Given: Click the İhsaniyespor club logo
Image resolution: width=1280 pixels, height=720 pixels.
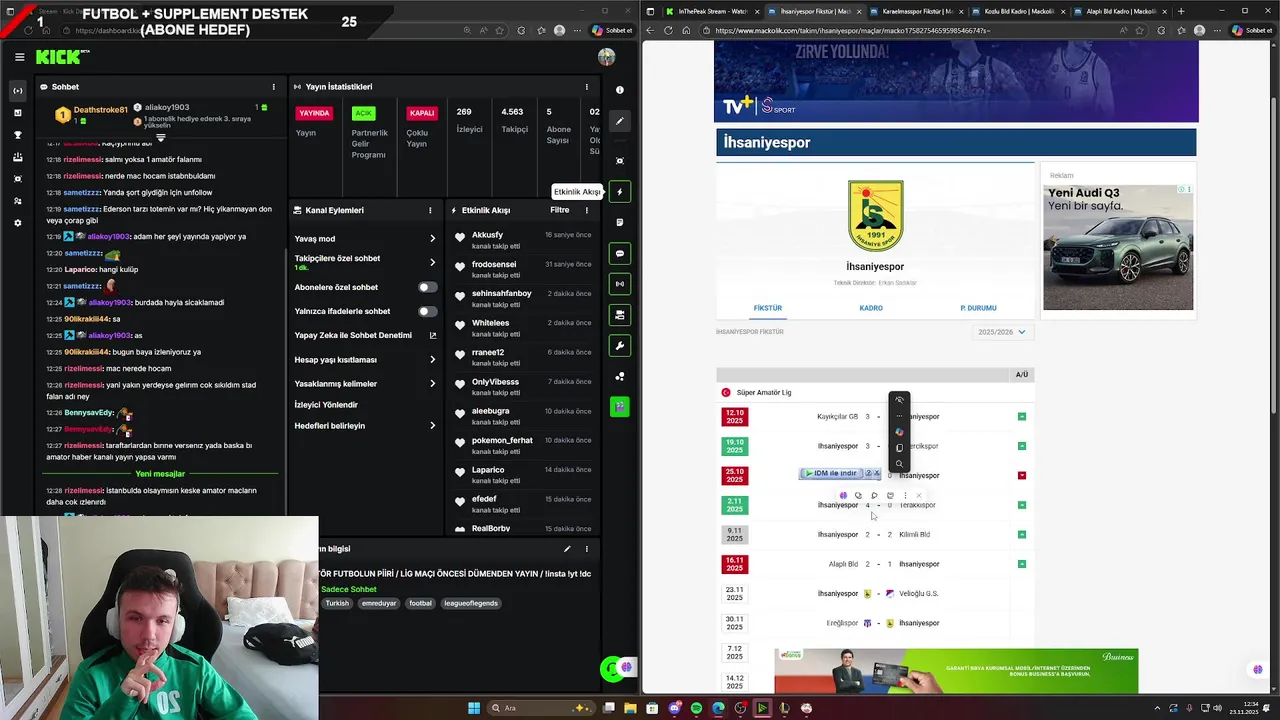Looking at the screenshot, I should pos(875,216).
